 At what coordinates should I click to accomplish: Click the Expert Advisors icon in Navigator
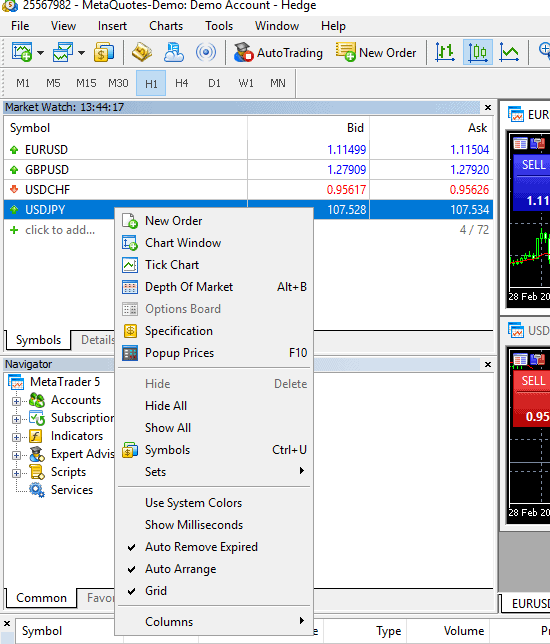(37, 454)
